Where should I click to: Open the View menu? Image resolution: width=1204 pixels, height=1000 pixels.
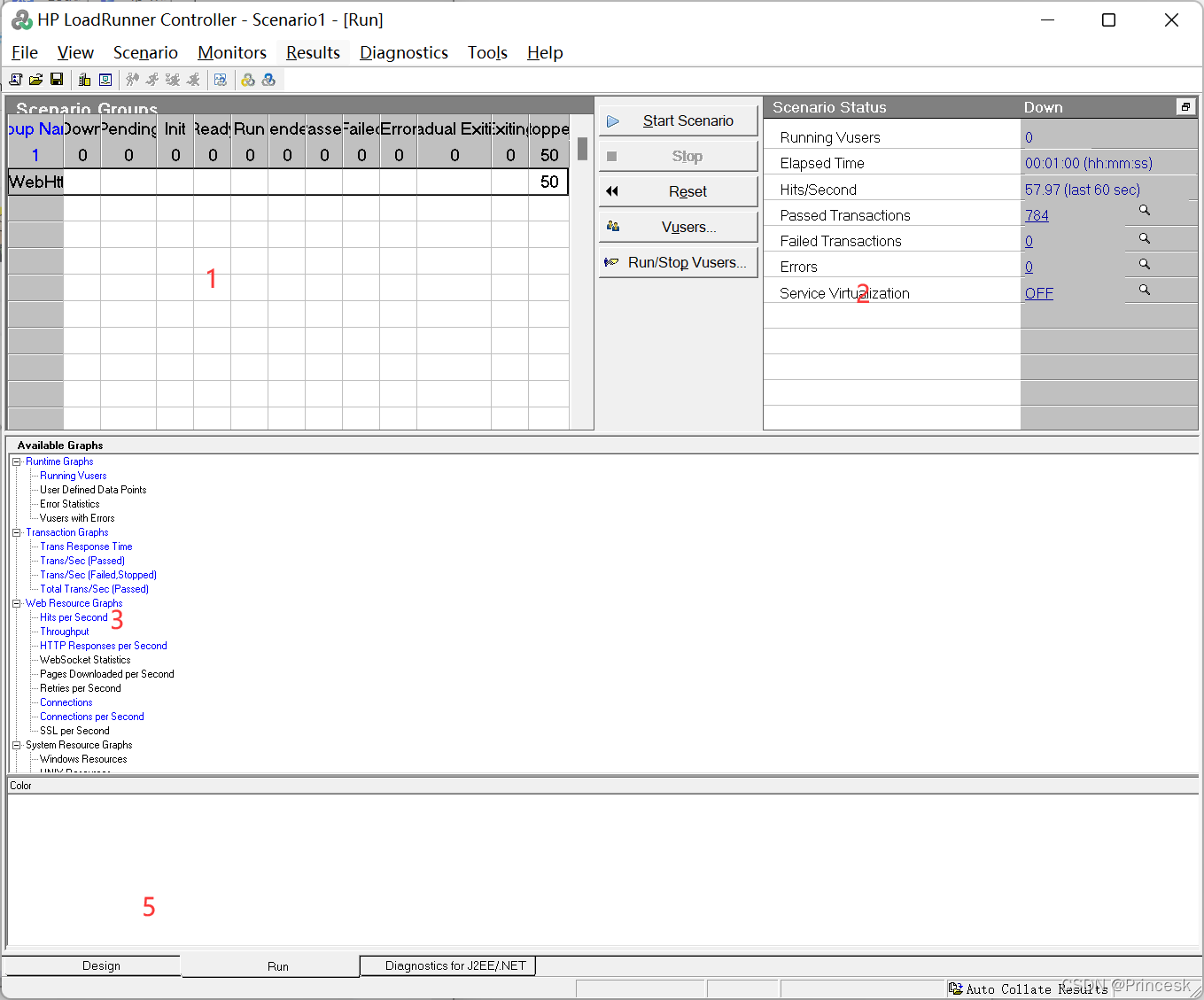point(75,53)
